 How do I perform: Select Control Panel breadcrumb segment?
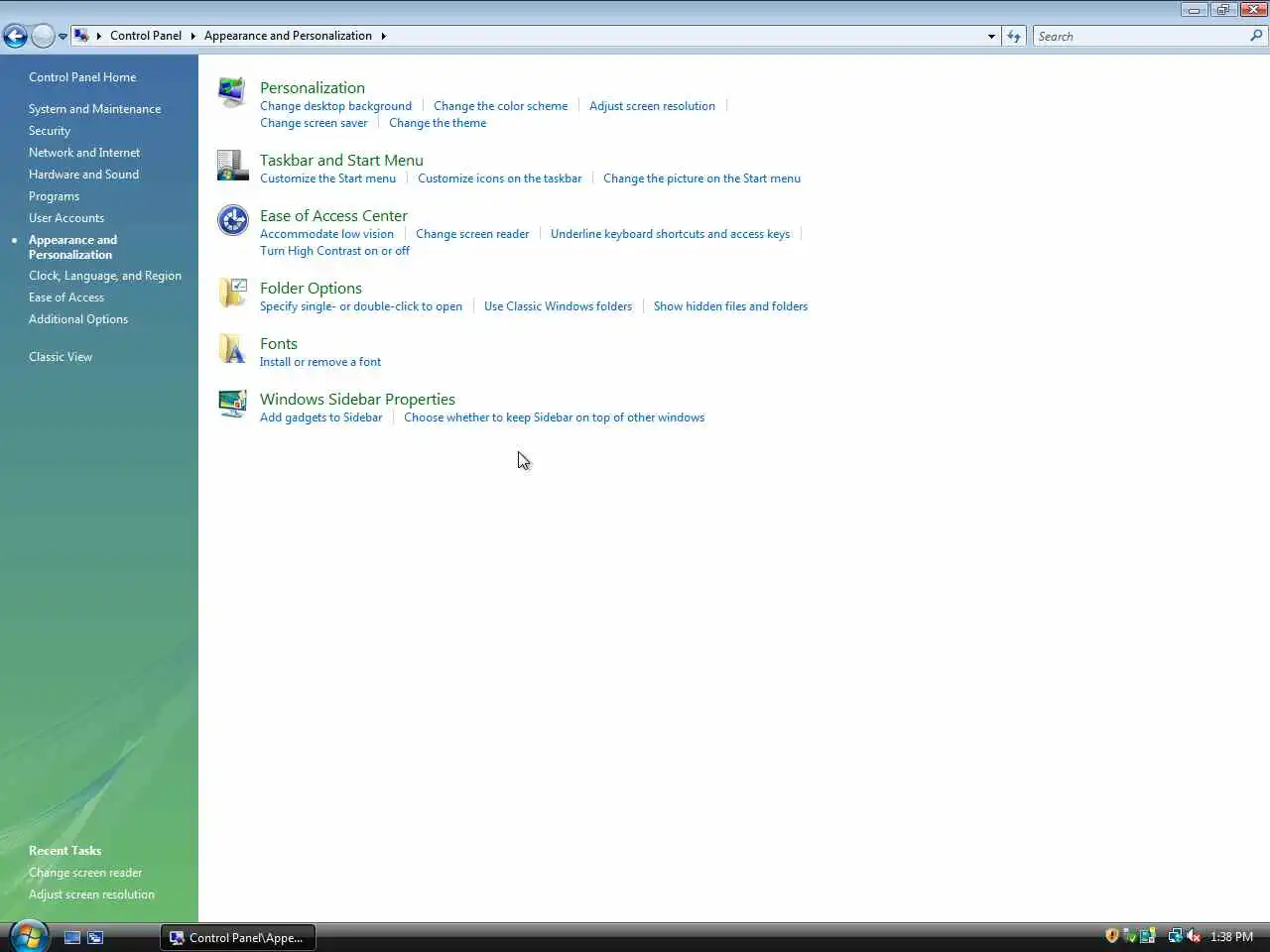pyautogui.click(x=146, y=36)
